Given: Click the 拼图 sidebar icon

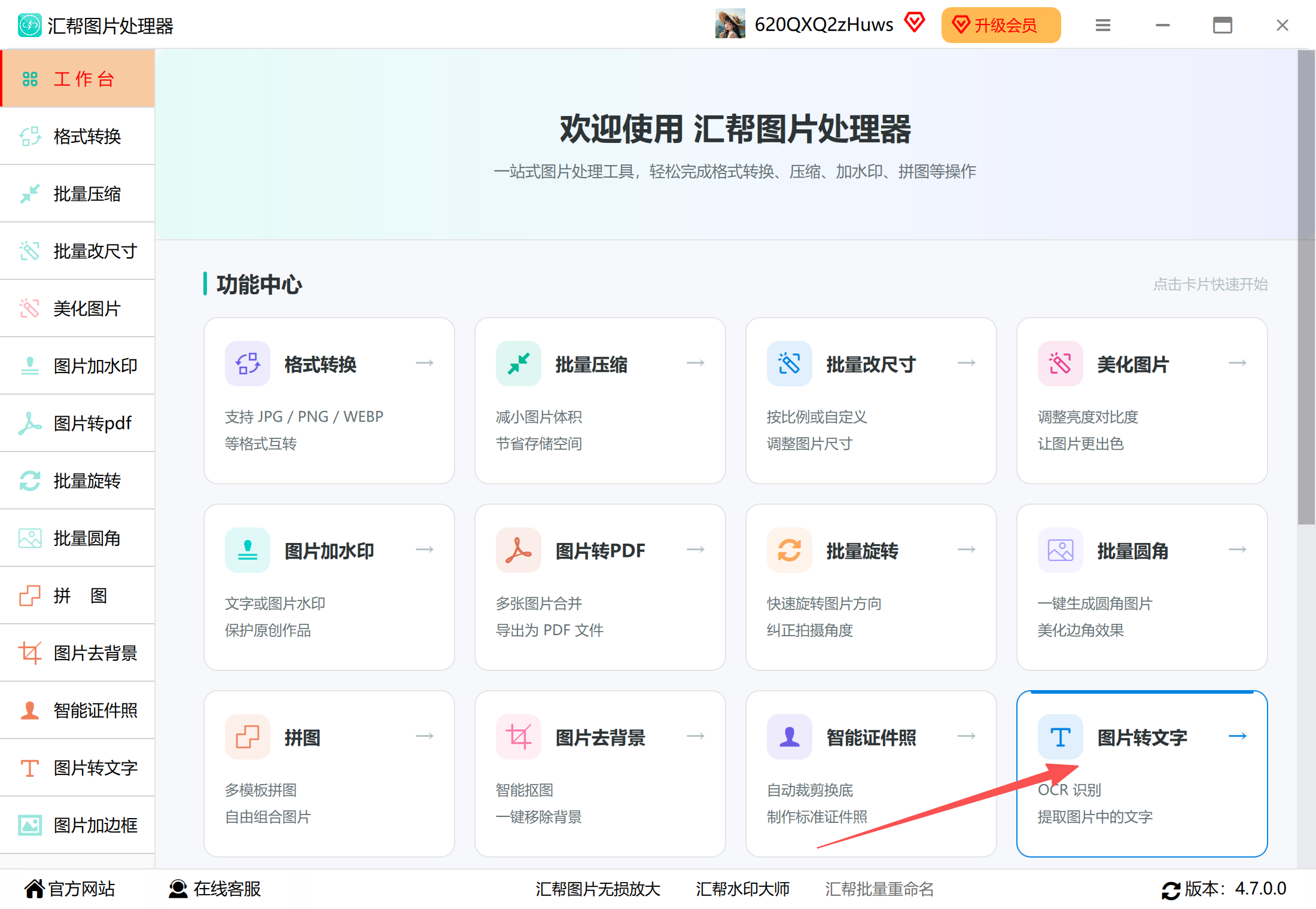Looking at the screenshot, I should click(x=30, y=596).
